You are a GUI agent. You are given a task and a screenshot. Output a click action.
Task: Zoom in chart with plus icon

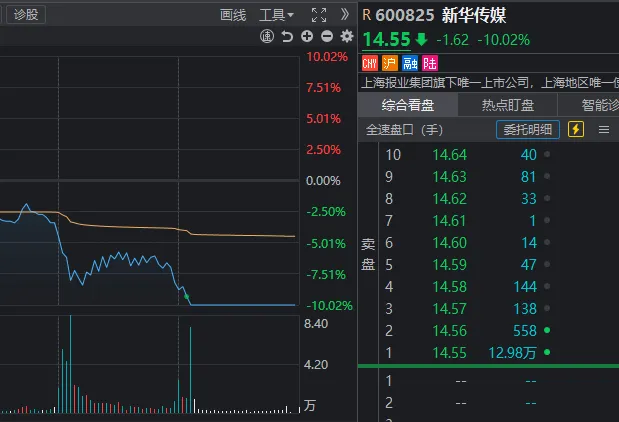307,36
